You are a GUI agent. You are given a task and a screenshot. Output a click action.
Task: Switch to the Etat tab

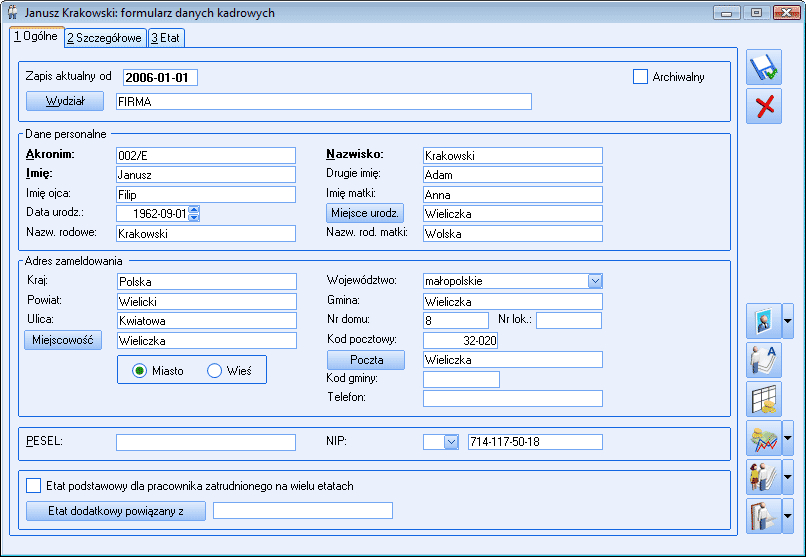pyautogui.click(x=166, y=38)
